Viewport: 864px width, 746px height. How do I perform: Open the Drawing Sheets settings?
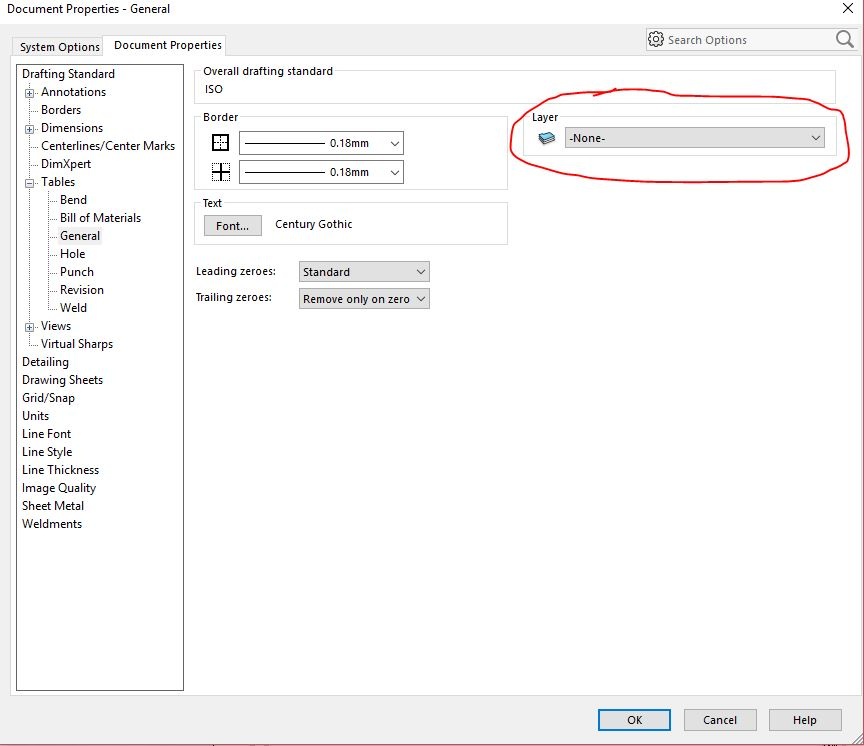(x=62, y=380)
